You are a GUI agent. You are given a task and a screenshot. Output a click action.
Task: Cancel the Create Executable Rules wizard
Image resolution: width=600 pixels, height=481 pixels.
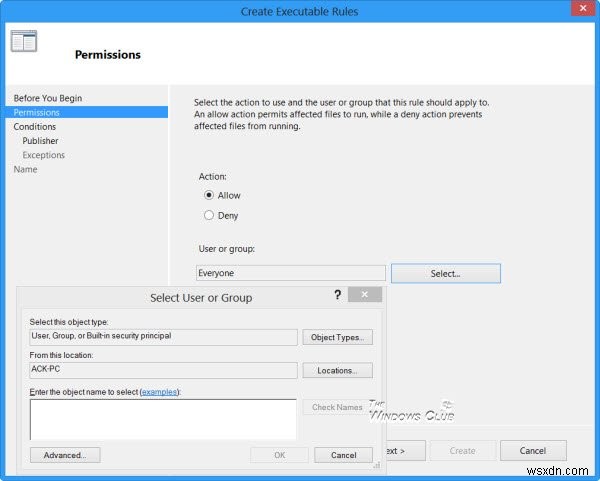(x=533, y=451)
